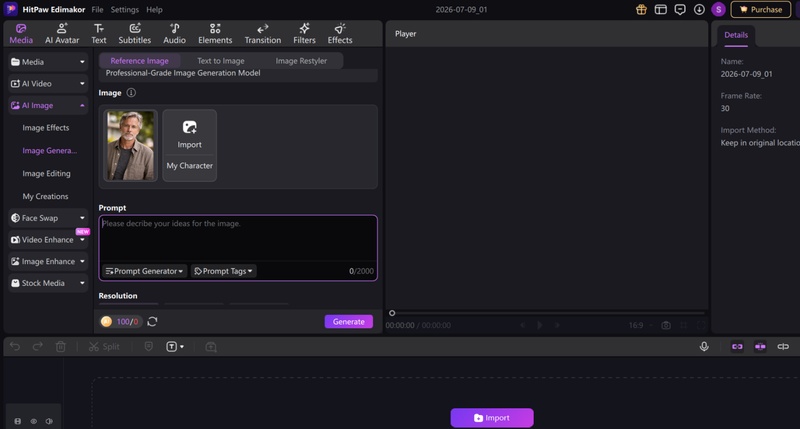800x429 pixels.
Task: Open the Effects panel
Action: [340, 34]
